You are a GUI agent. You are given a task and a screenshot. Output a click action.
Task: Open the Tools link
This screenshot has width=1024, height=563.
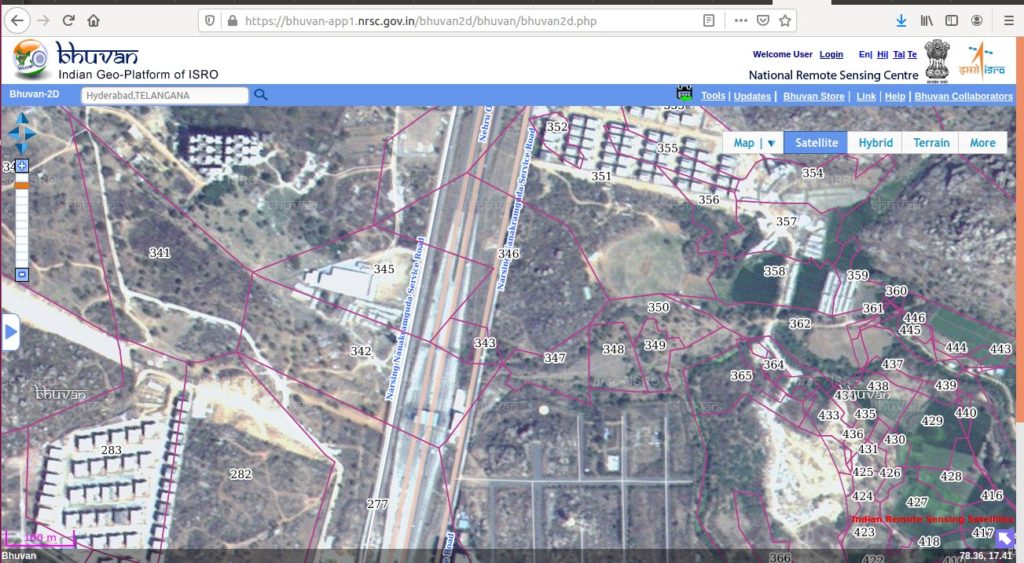click(x=713, y=96)
